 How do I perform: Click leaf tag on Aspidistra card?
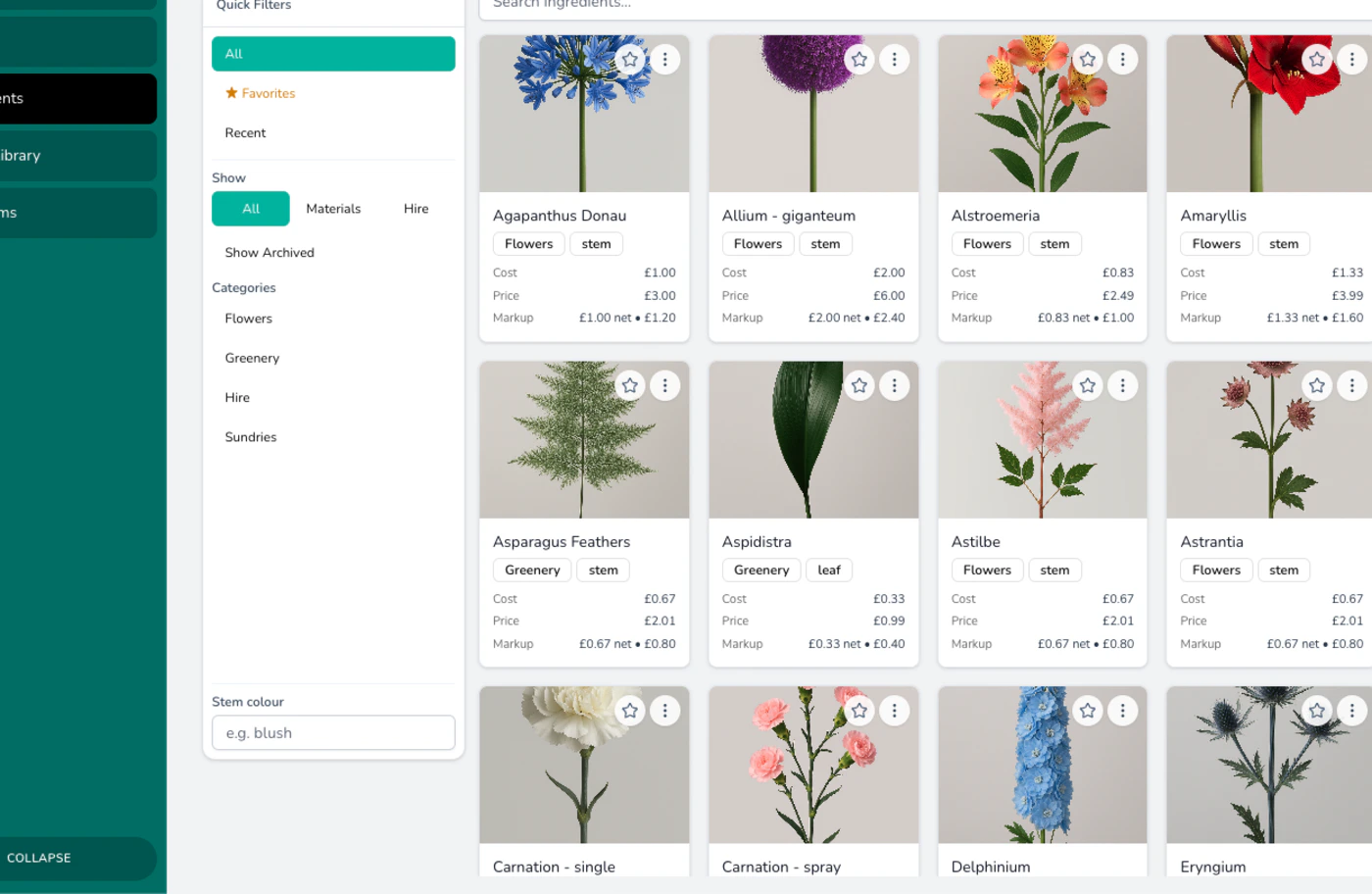pos(829,571)
